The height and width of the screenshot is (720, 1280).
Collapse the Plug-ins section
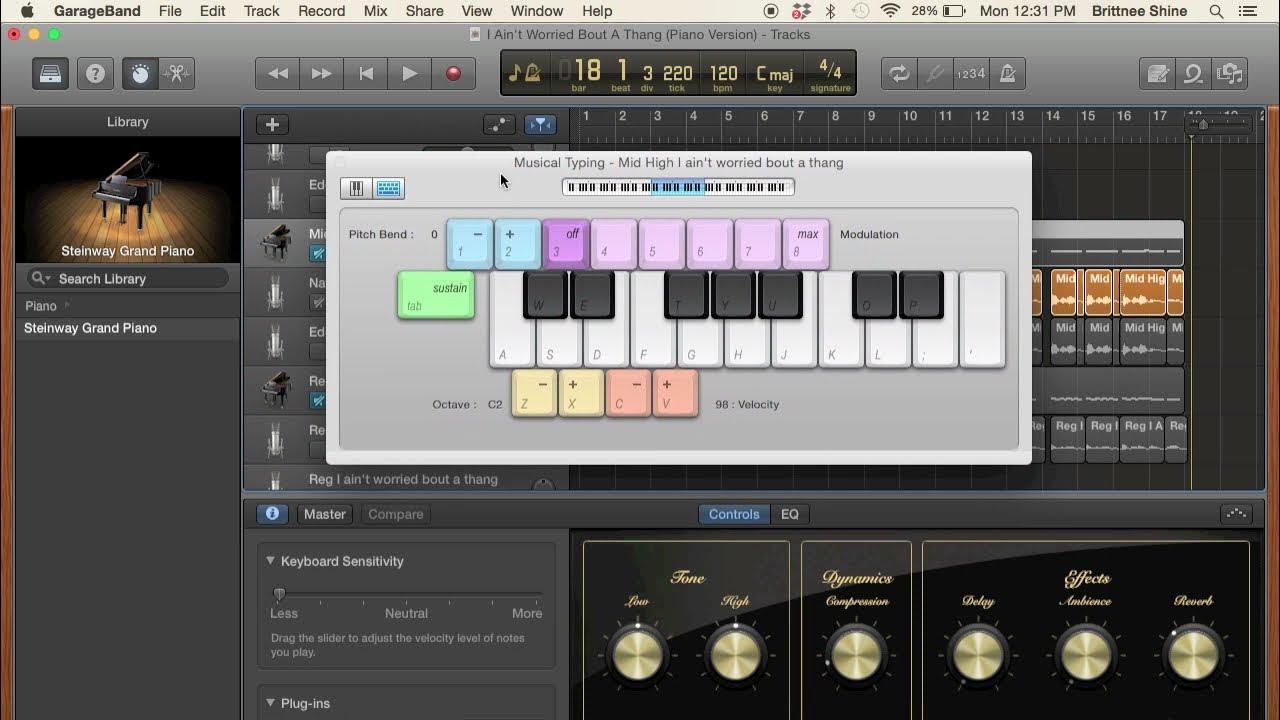(270, 703)
